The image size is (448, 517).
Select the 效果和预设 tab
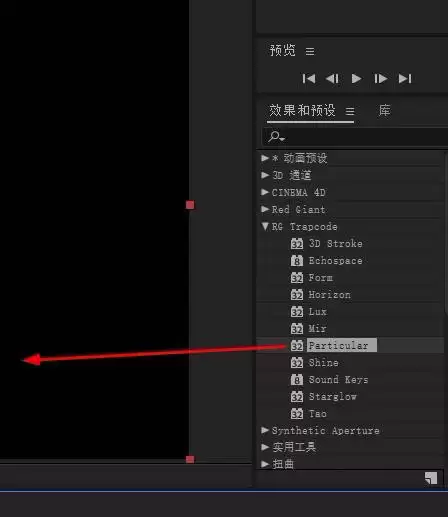[x=302, y=110]
